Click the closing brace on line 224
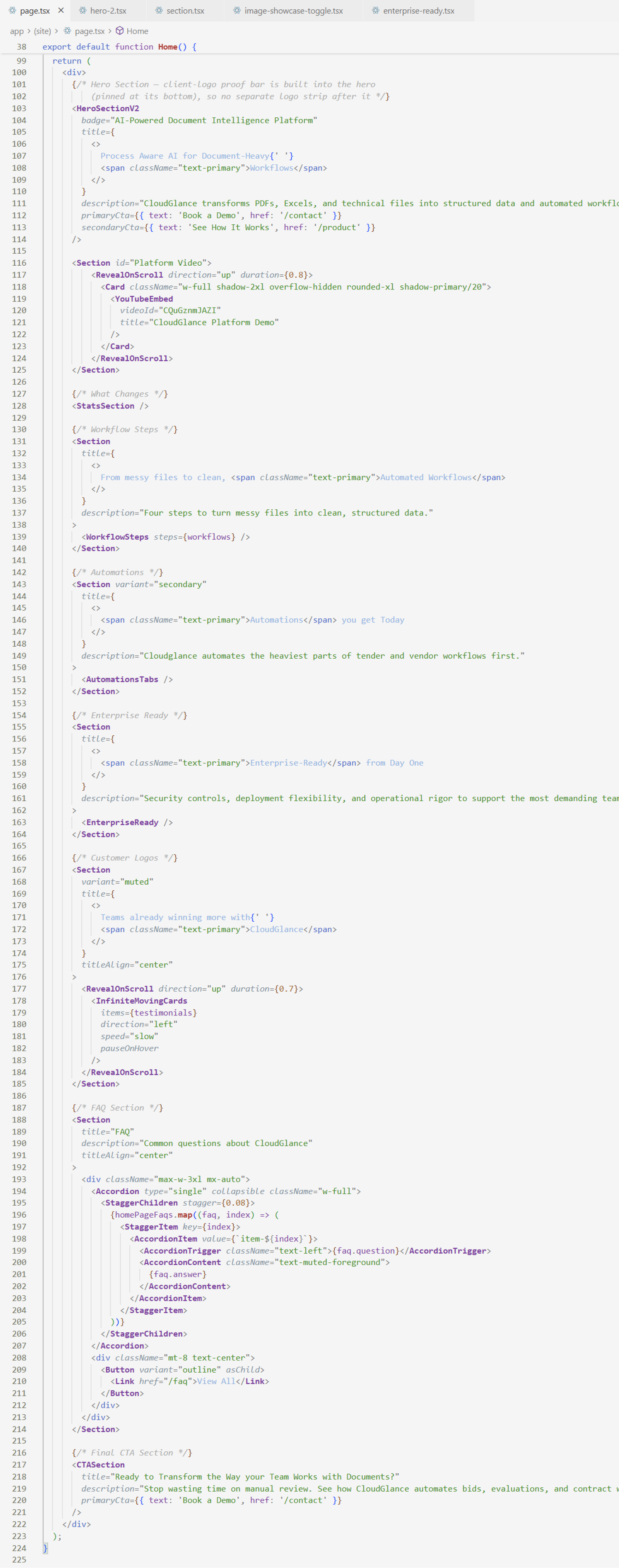The width and height of the screenshot is (619, 1568). click(45, 1548)
